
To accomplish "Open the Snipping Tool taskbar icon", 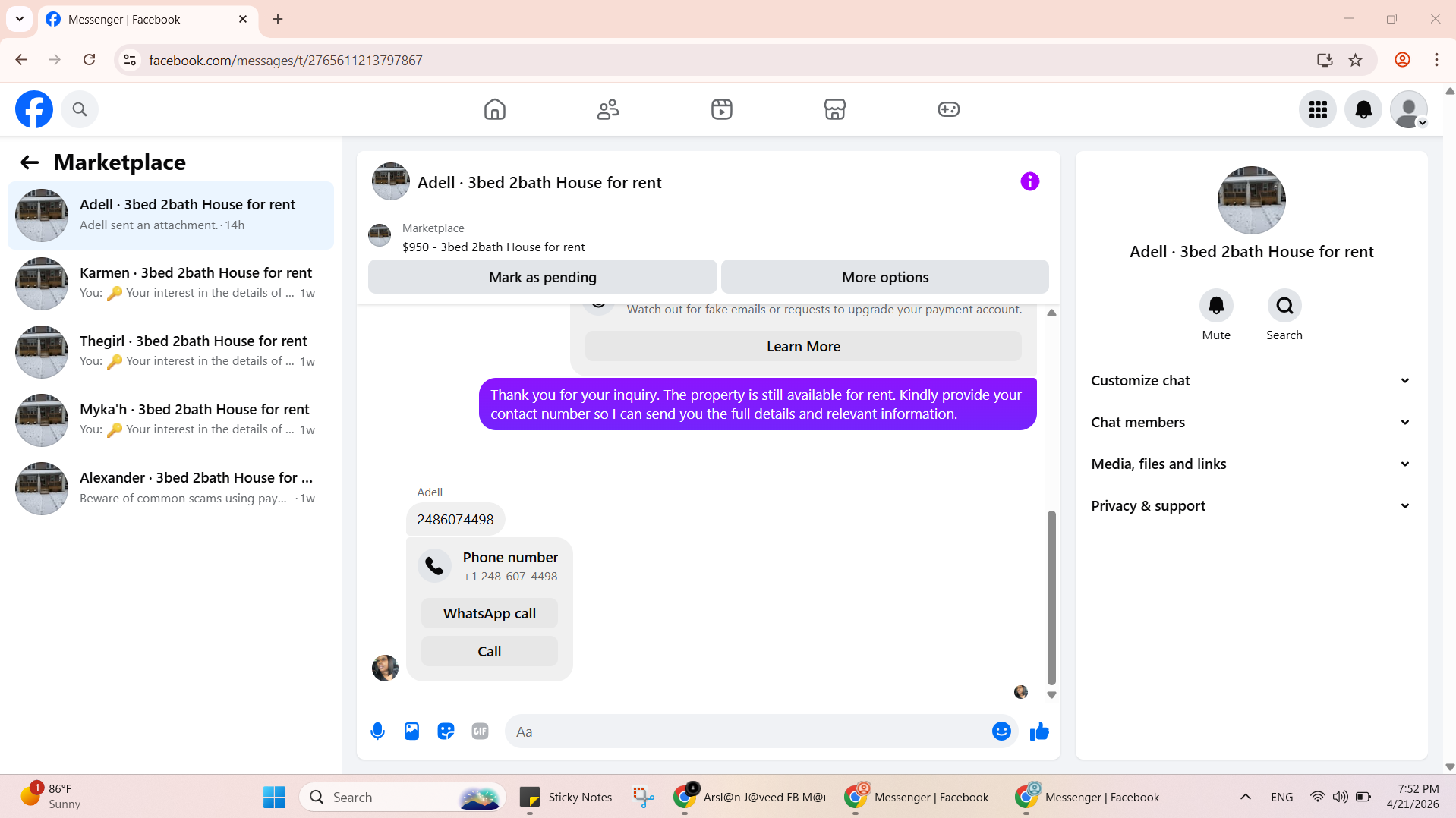I will (644, 798).
